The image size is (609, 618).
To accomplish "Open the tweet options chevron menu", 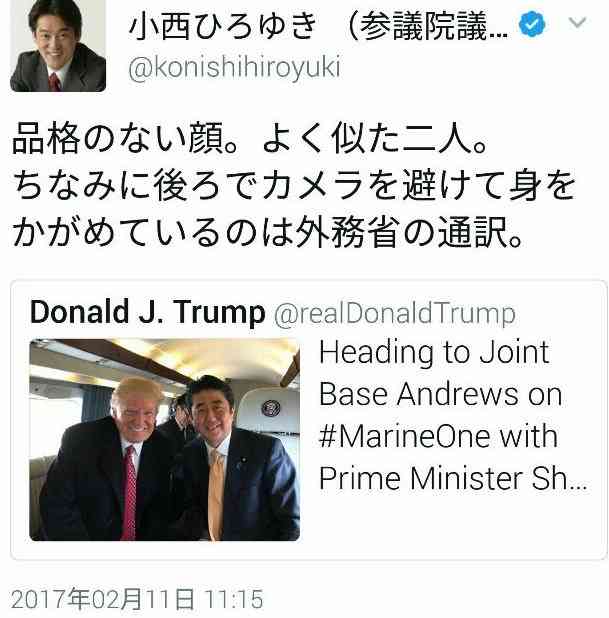I will (577, 22).
